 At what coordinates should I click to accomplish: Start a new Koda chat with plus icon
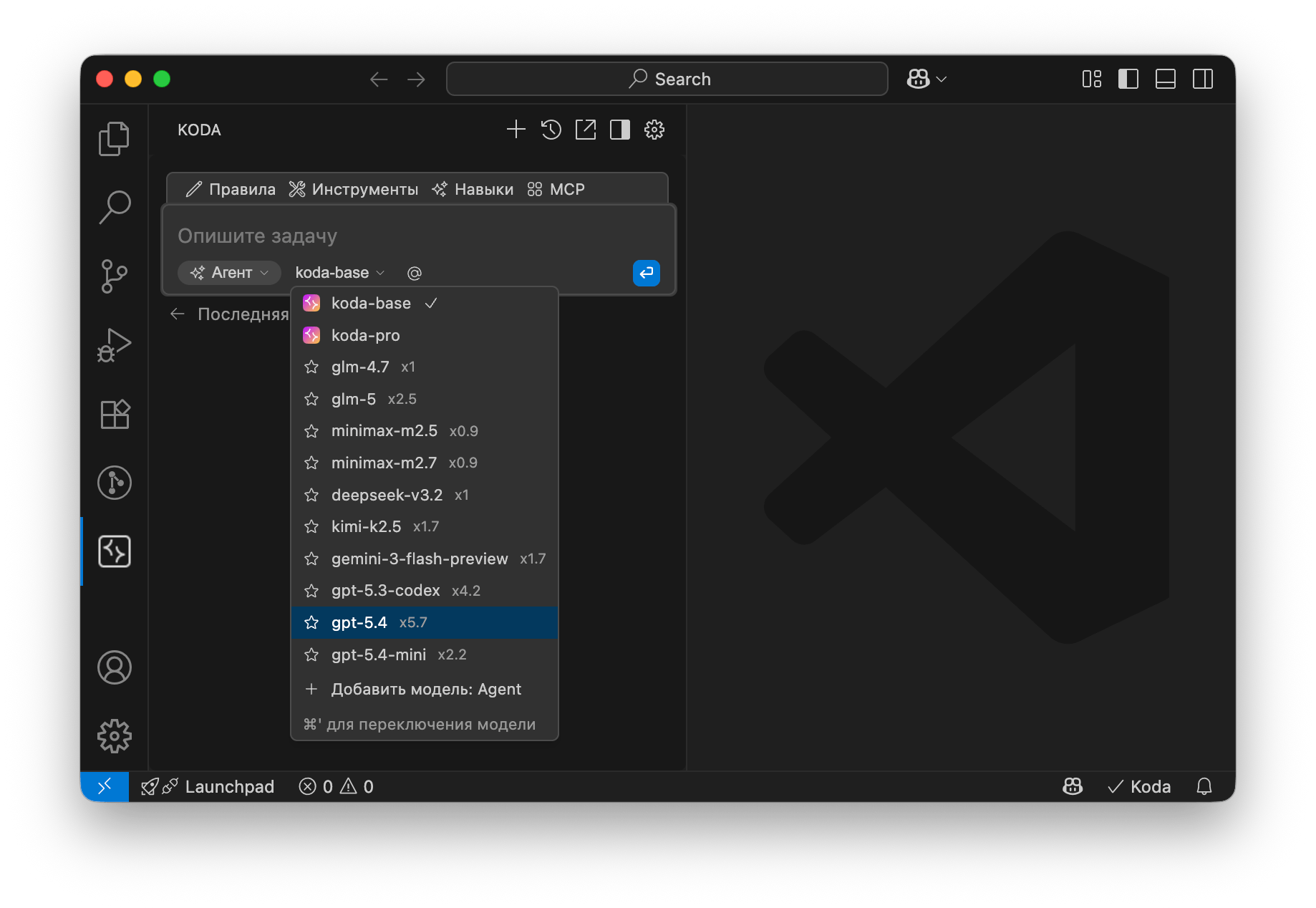(x=516, y=130)
